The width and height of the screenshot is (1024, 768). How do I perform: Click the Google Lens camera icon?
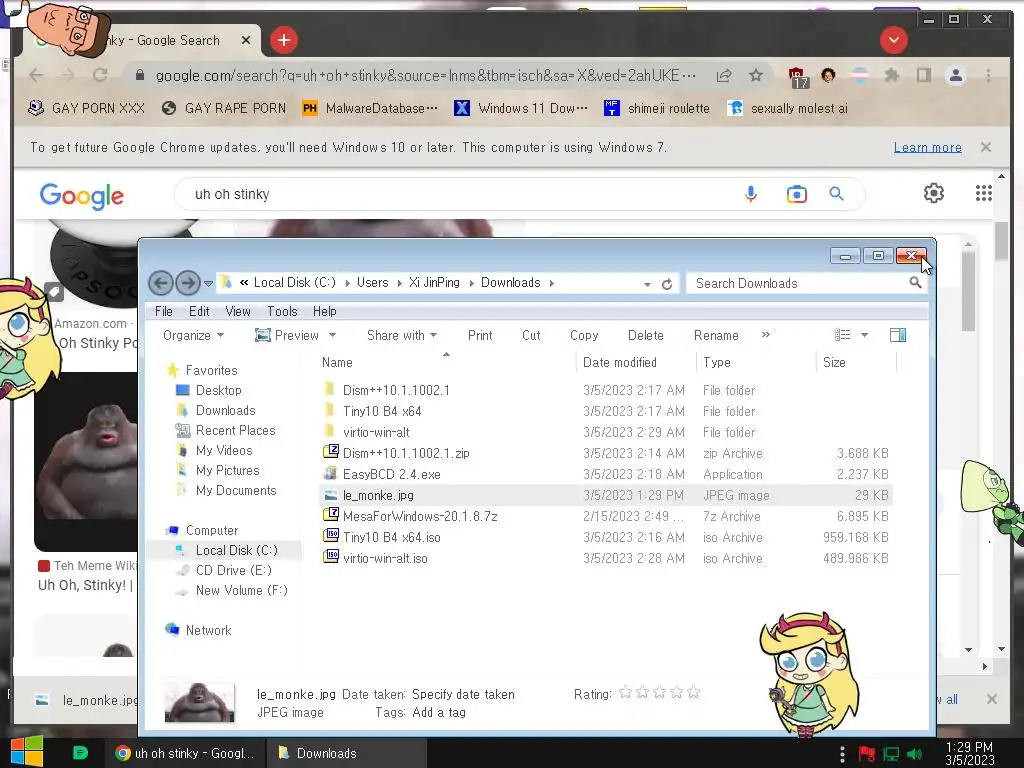[x=796, y=194]
